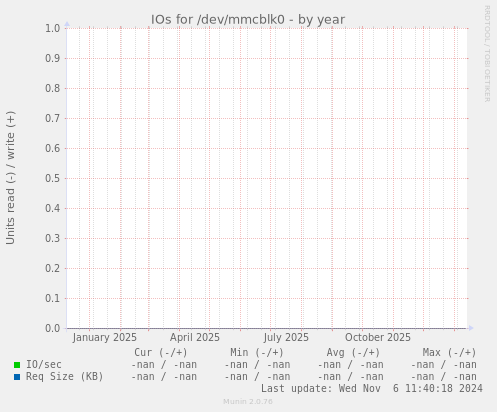Viewport: 497px width, 412px height.
Task: Click the IO/sec Max '-nan / -nan' value
Action: click(x=443, y=365)
